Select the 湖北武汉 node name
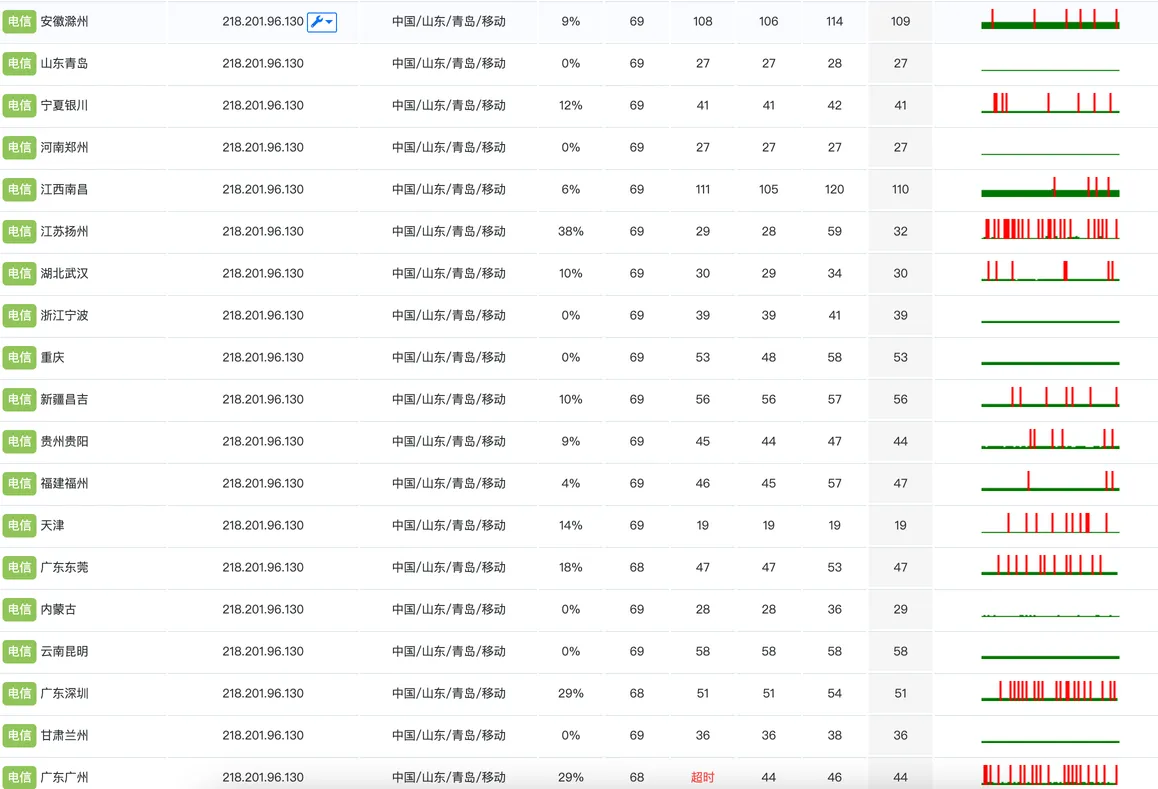1158x789 pixels. click(x=64, y=273)
